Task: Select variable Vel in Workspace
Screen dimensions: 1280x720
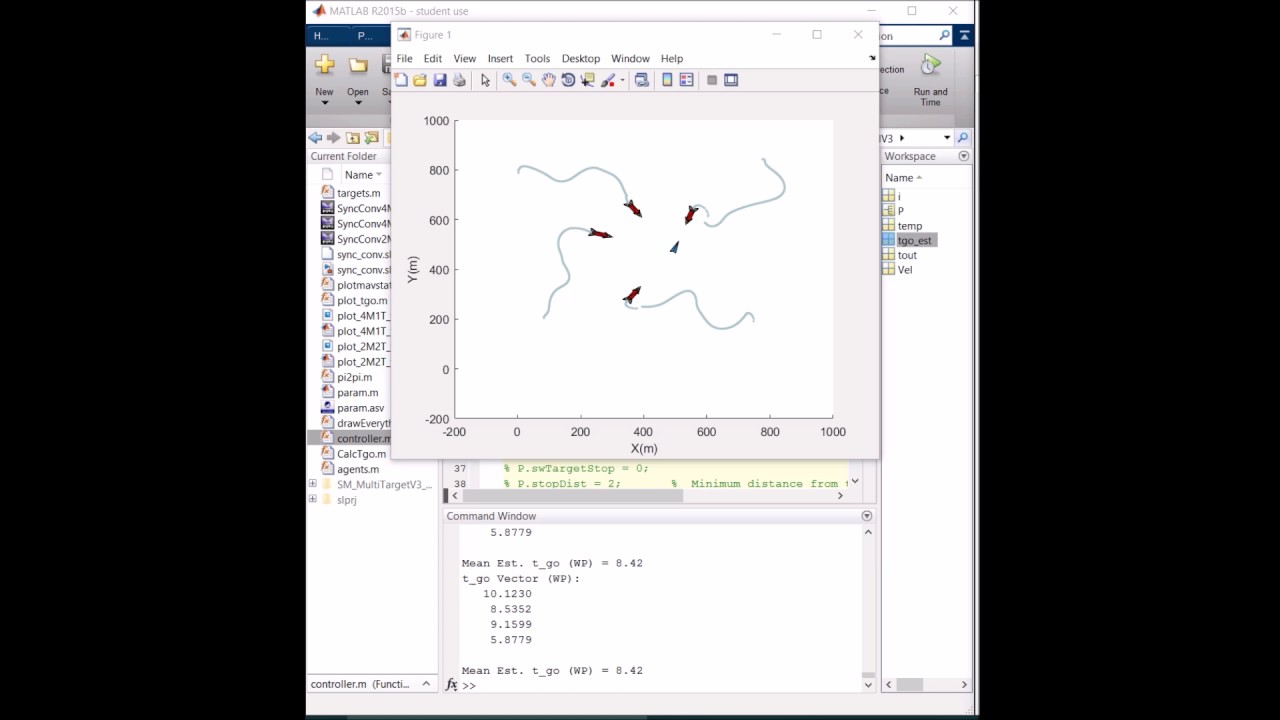Action: 905,269
